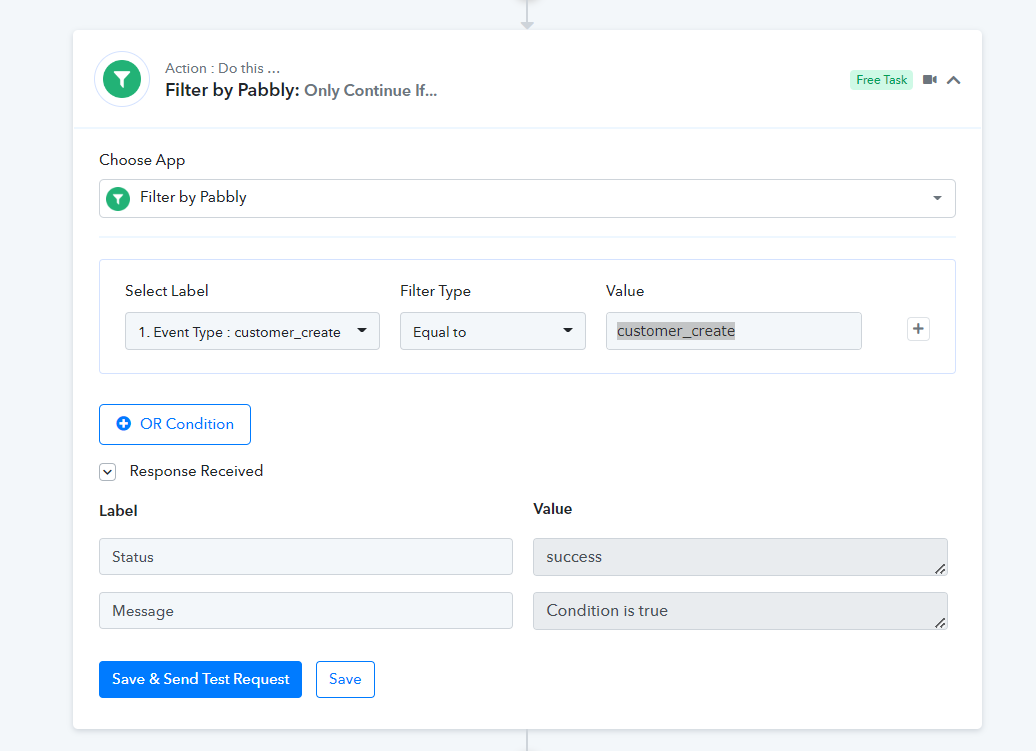Open the Choose App dropdown
The width and height of the screenshot is (1036, 751).
(x=527, y=198)
